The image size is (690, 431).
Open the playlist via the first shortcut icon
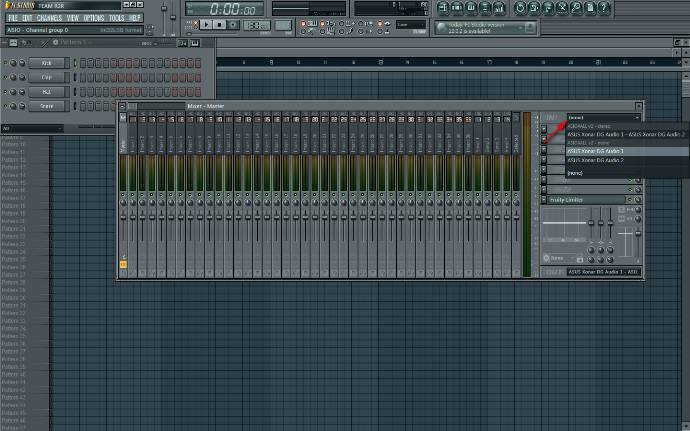click(443, 7)
